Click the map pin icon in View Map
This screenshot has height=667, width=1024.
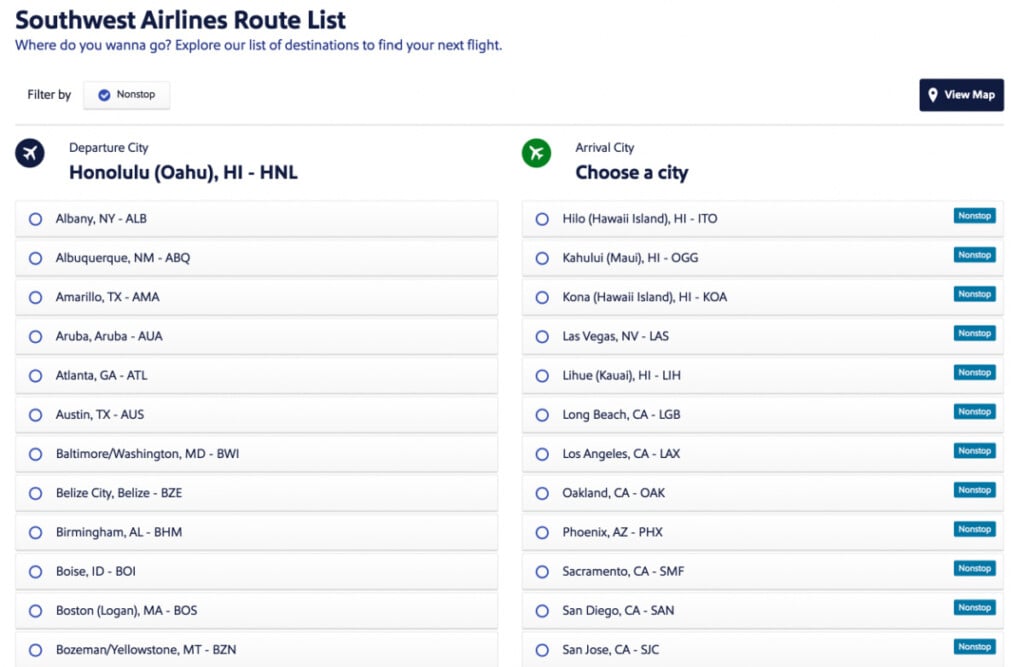[933, 95]
